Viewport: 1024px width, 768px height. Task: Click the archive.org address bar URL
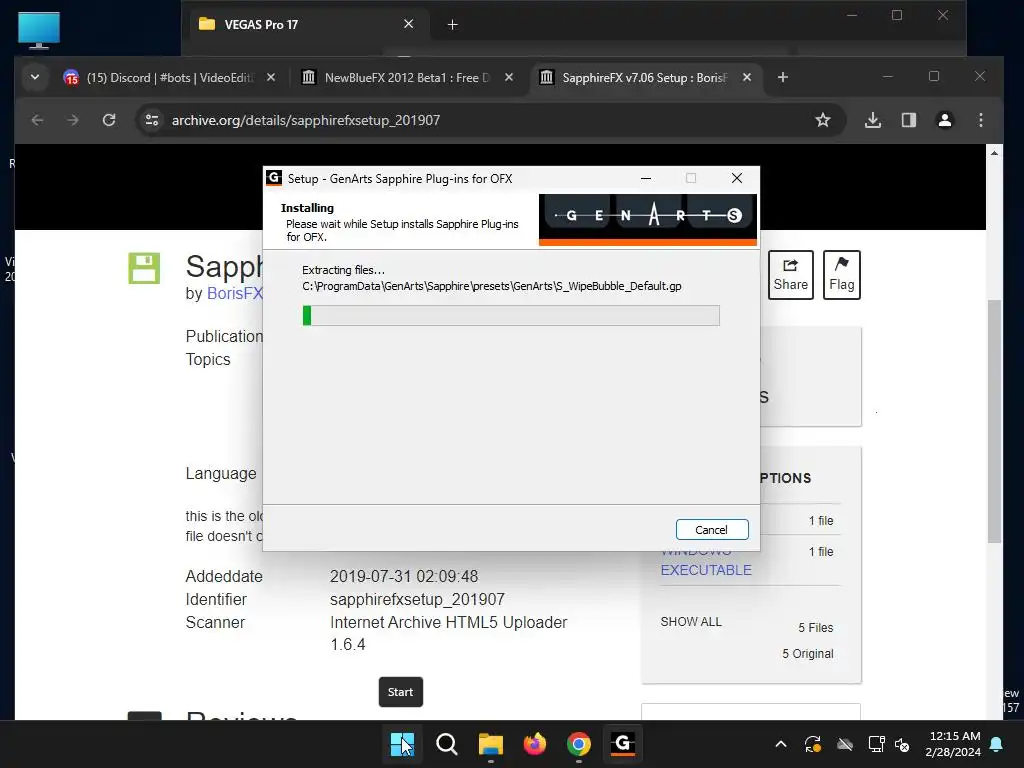tap(306, 120)
